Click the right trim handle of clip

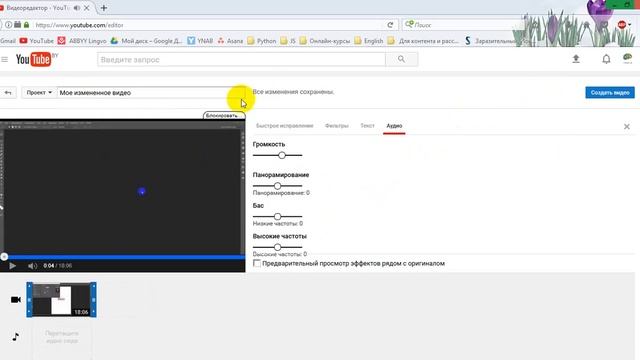tap(93, 300)
